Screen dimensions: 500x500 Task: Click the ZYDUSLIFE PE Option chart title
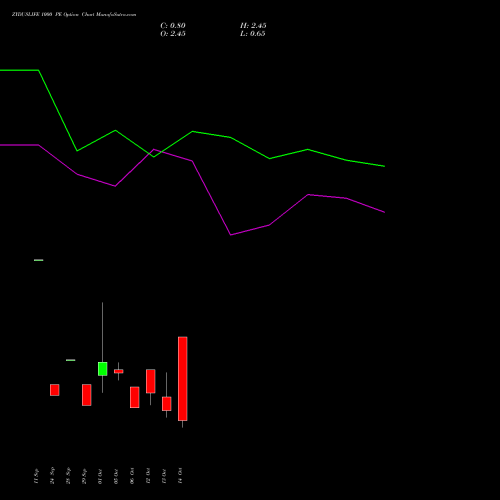tap(74, 14)
